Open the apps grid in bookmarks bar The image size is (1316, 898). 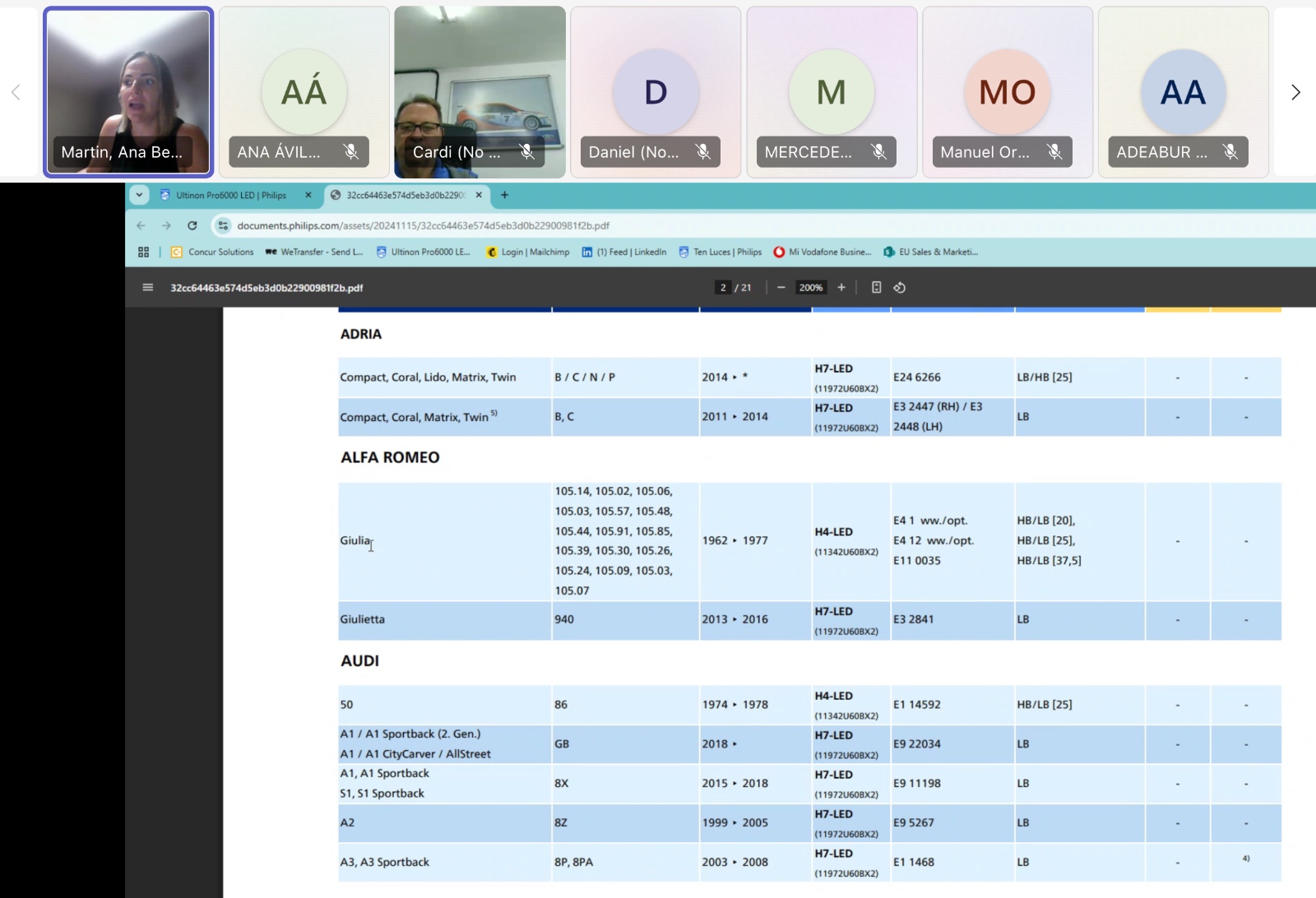(x=143, y=252)
